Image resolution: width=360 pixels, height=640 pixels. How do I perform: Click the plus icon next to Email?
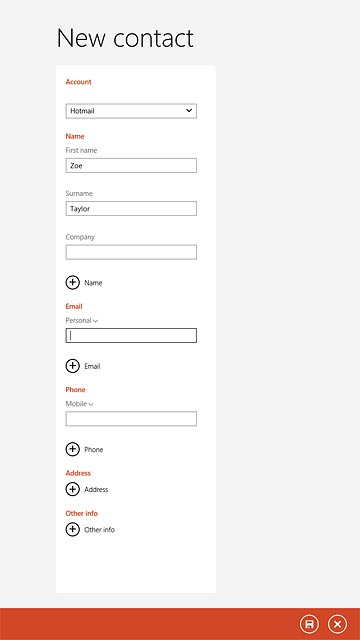click(72, 366)
